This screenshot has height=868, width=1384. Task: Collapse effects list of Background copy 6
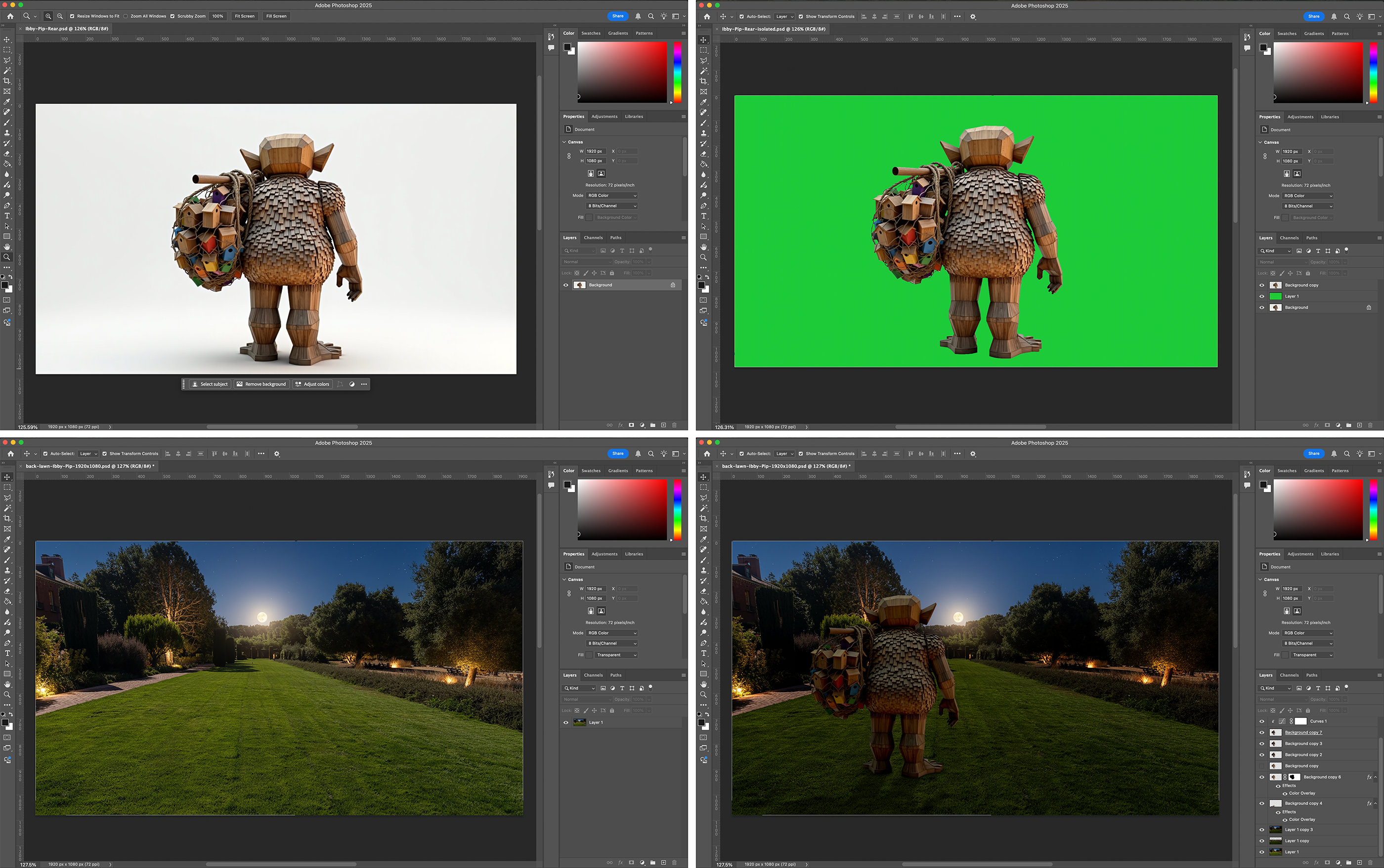pos(1376,777)
